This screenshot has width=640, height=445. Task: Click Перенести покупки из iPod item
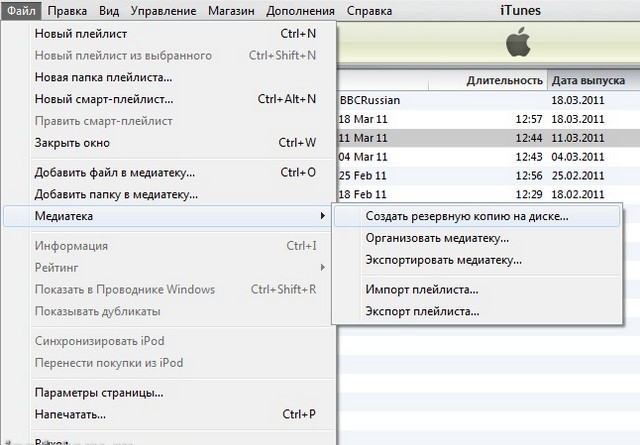(176, 363)
